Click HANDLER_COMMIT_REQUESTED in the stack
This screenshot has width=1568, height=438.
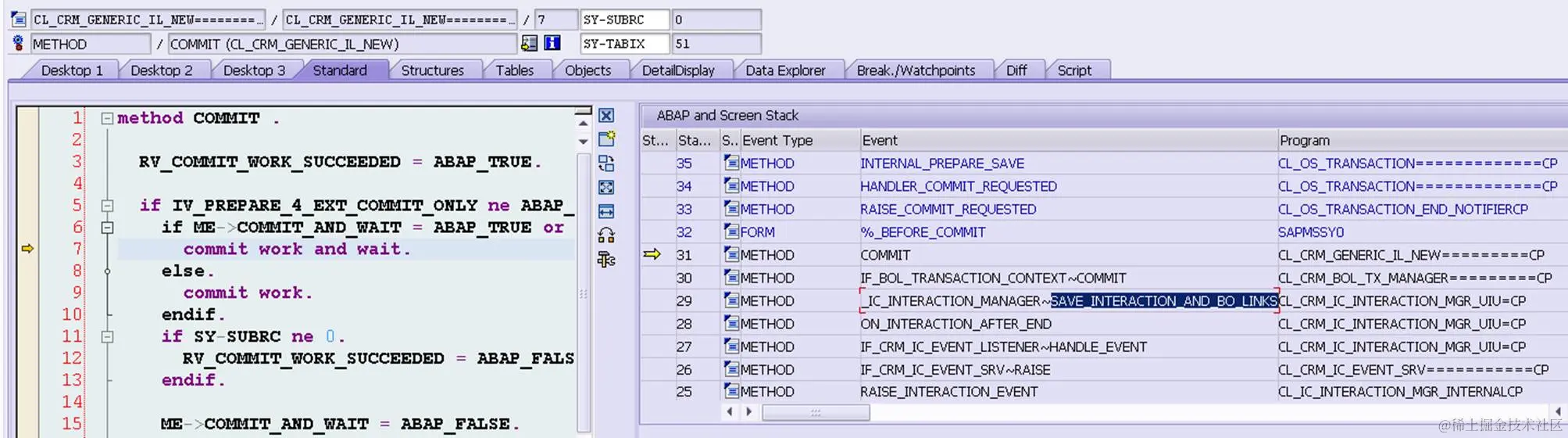pyautogui.click(x=959, y=186)
